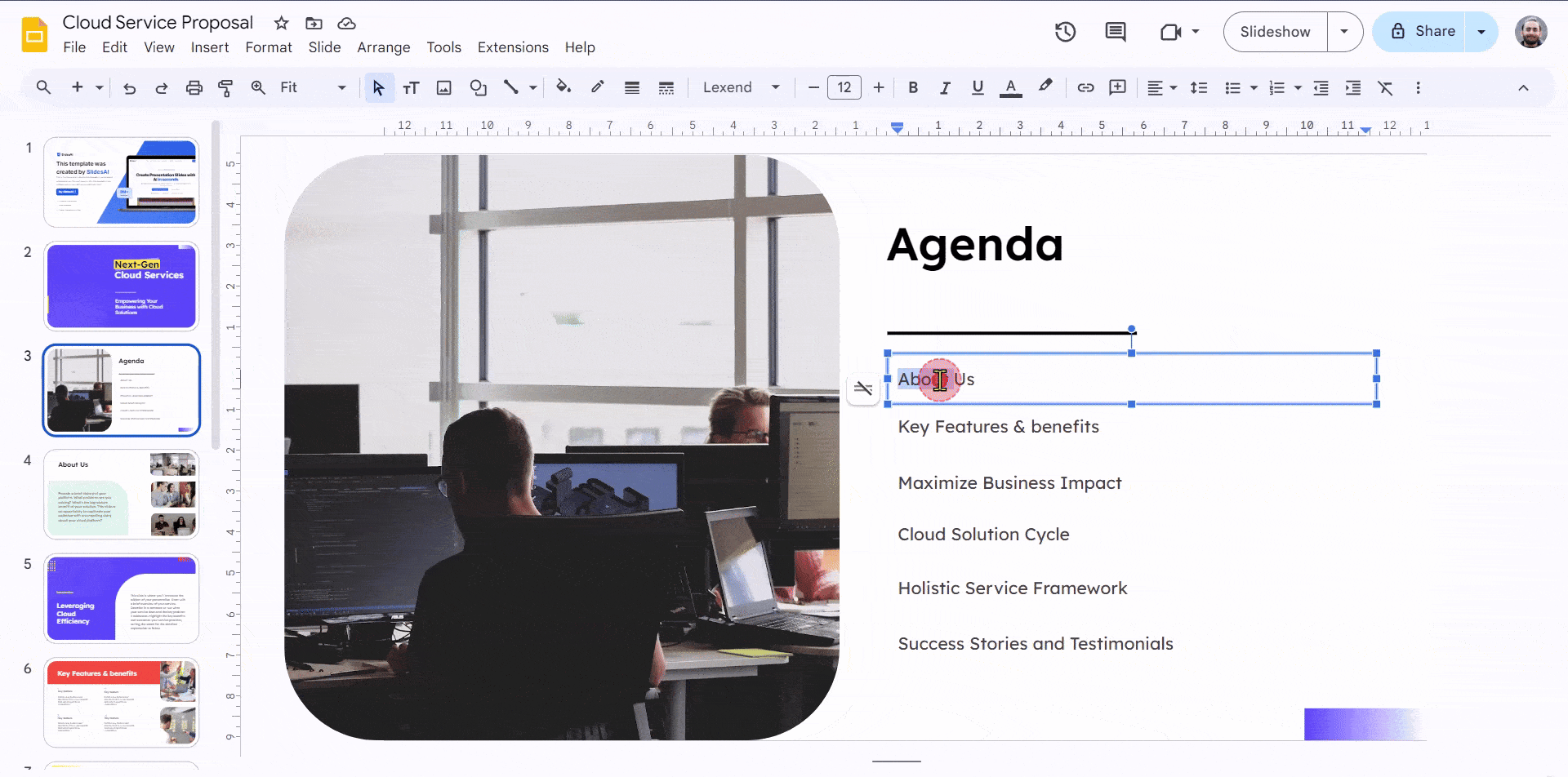This screenshot has height=777, width=1568.
Task: Select the shape insertion tool
Action: pos(478,87)
